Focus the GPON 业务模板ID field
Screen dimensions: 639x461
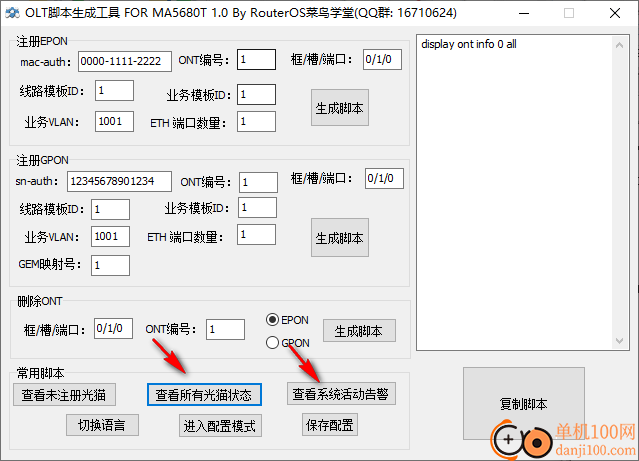257,207
